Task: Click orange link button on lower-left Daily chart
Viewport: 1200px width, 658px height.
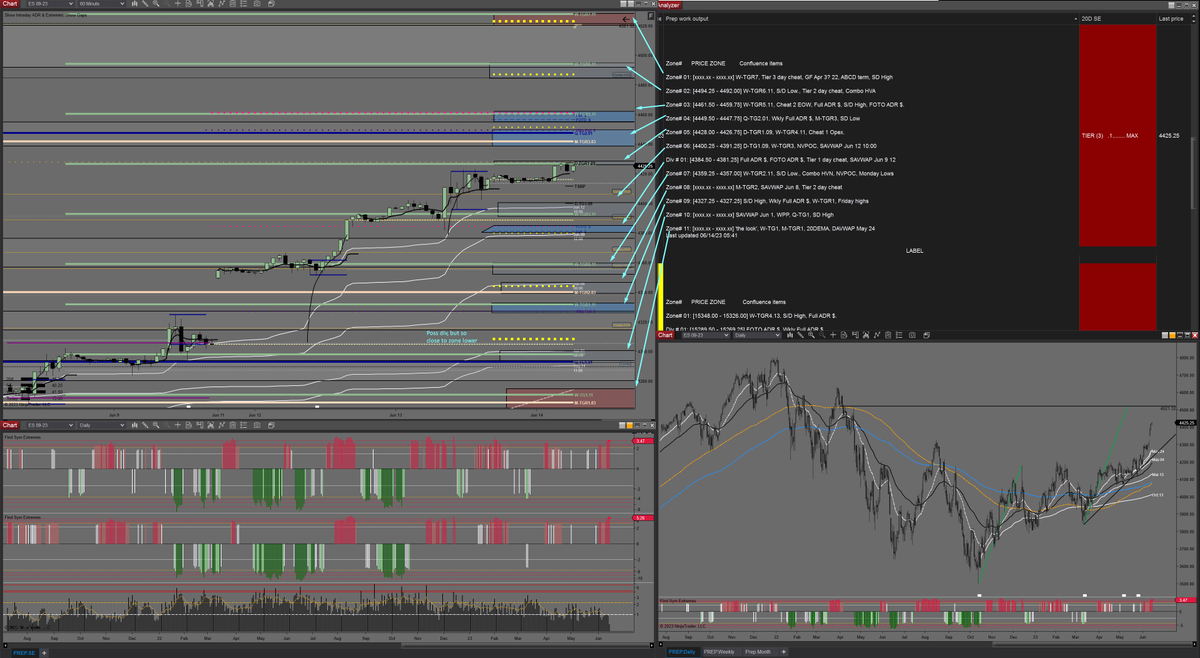Action: tap(630, 425)
